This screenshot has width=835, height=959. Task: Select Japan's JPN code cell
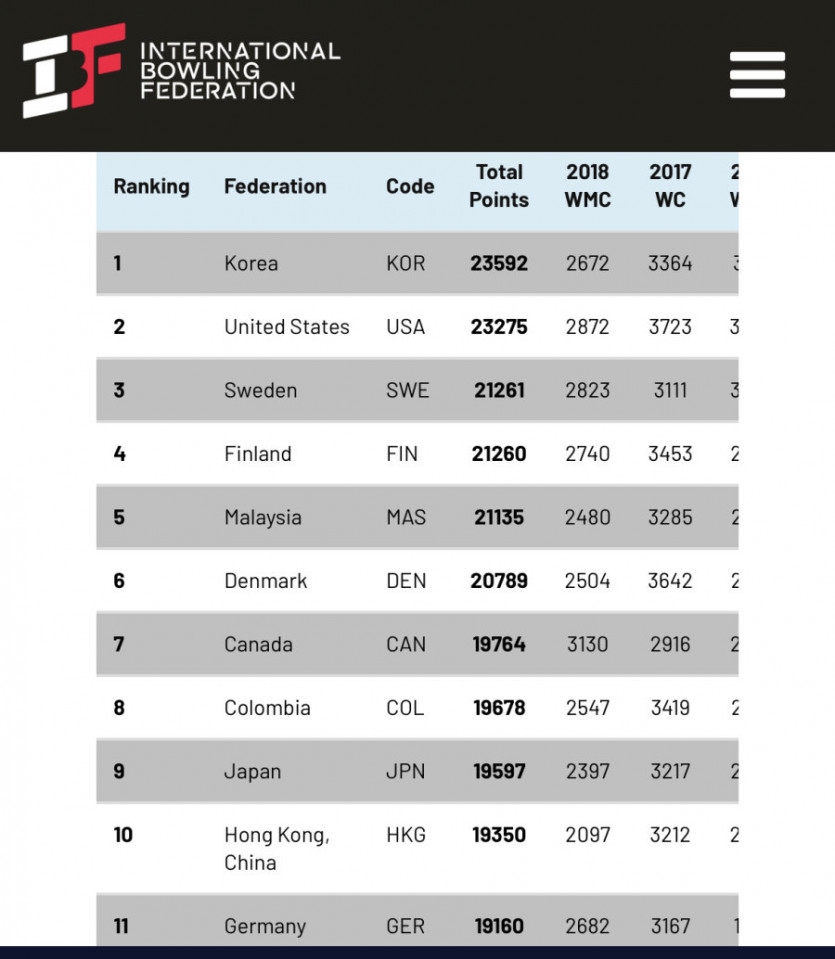click(405, 772)
